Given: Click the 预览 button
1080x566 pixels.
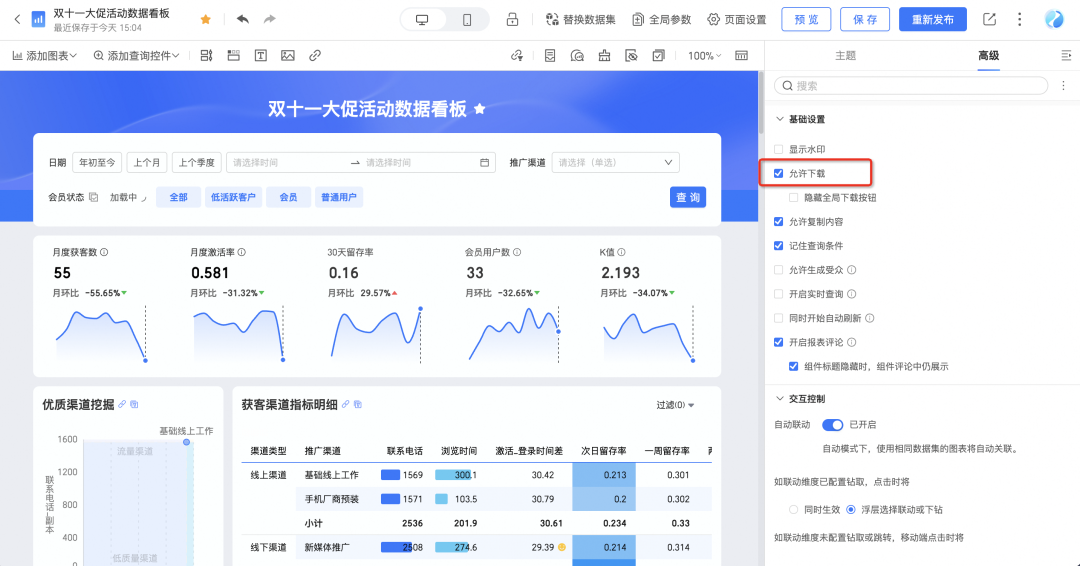Looking at the screenshot, I should 806,19.
